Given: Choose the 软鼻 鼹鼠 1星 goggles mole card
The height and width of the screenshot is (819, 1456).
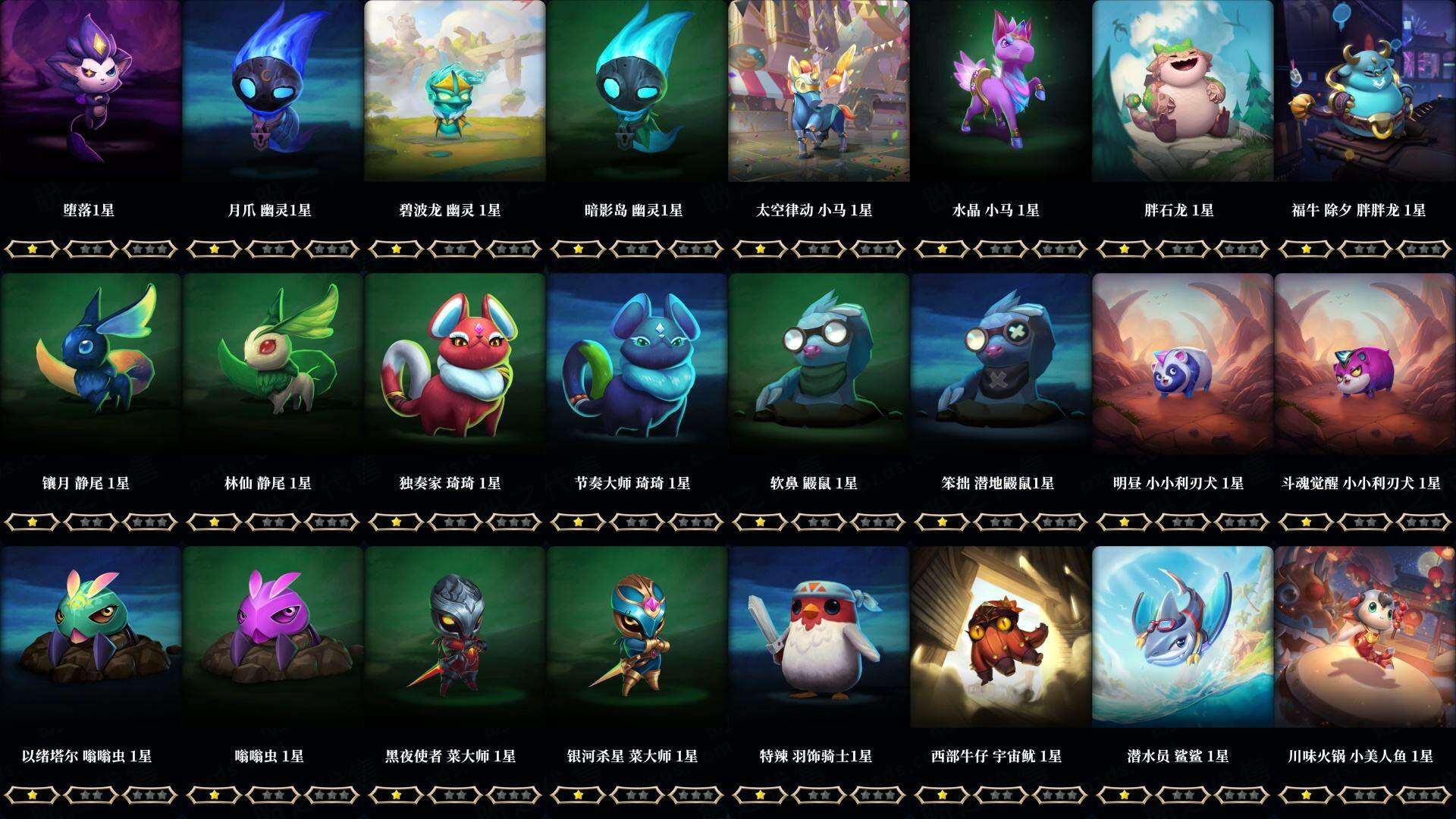Looking at the screenshot, I should (818, 364).
